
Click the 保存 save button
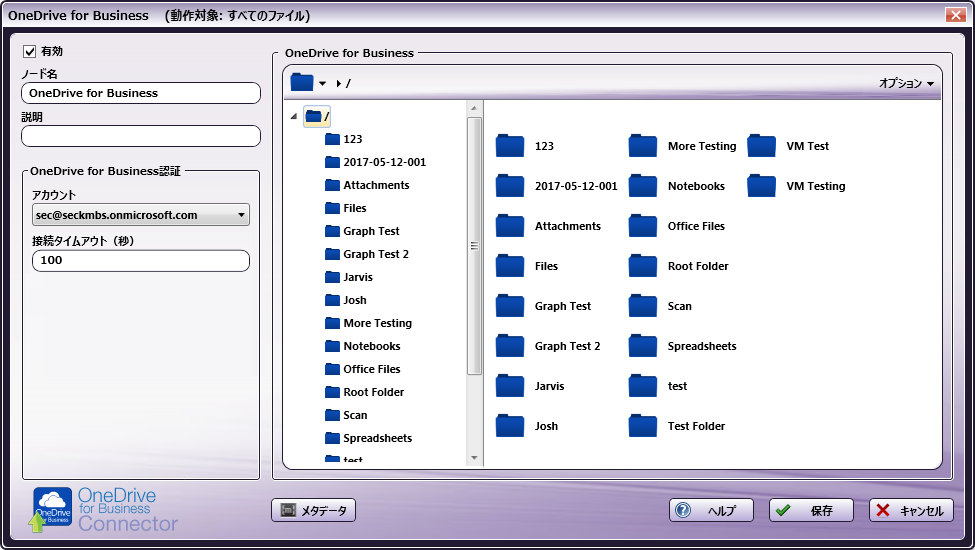click(x=811, y=510)
